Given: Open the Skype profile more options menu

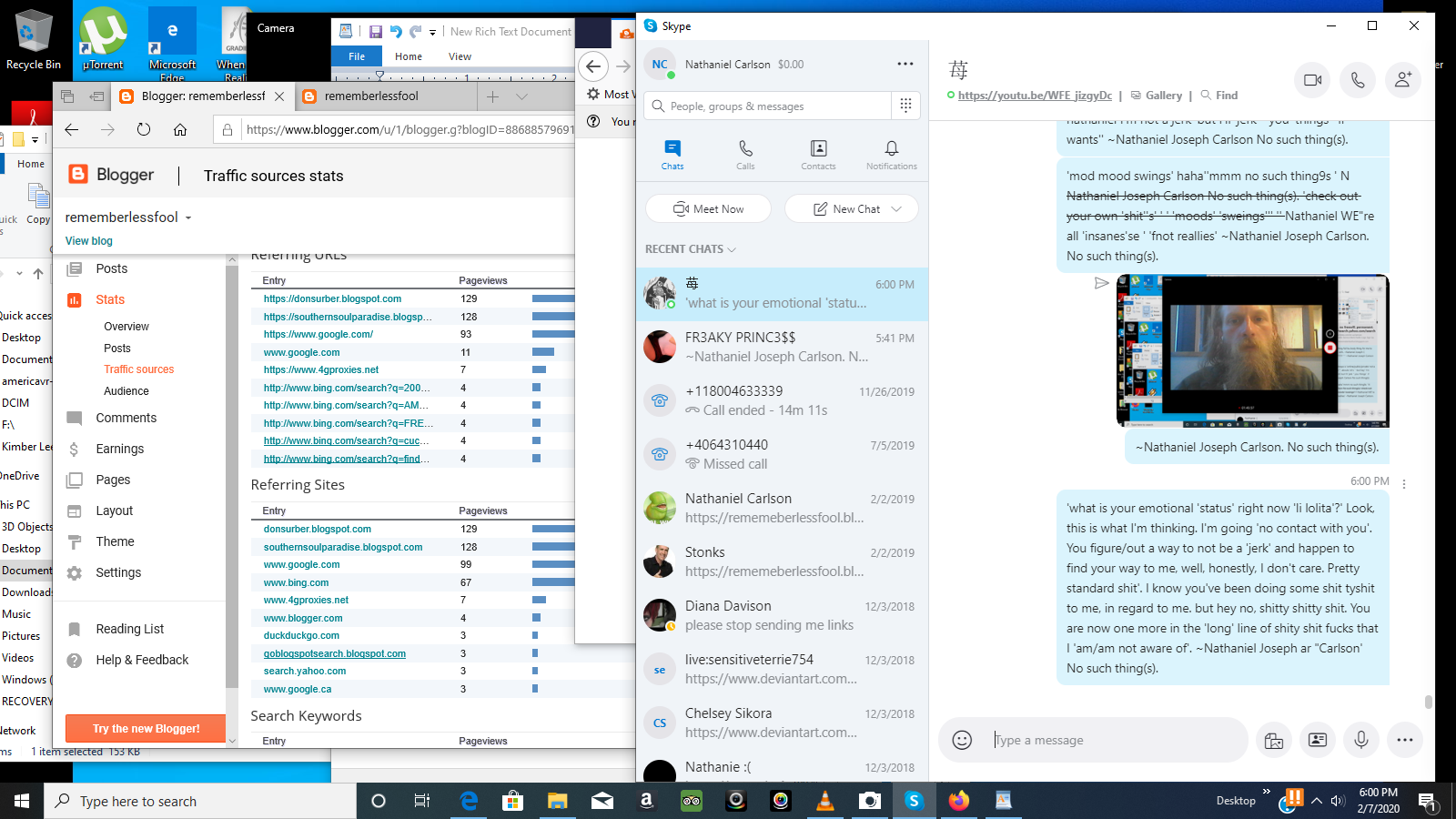Looking at the screenshot, I should pos(905,64).
